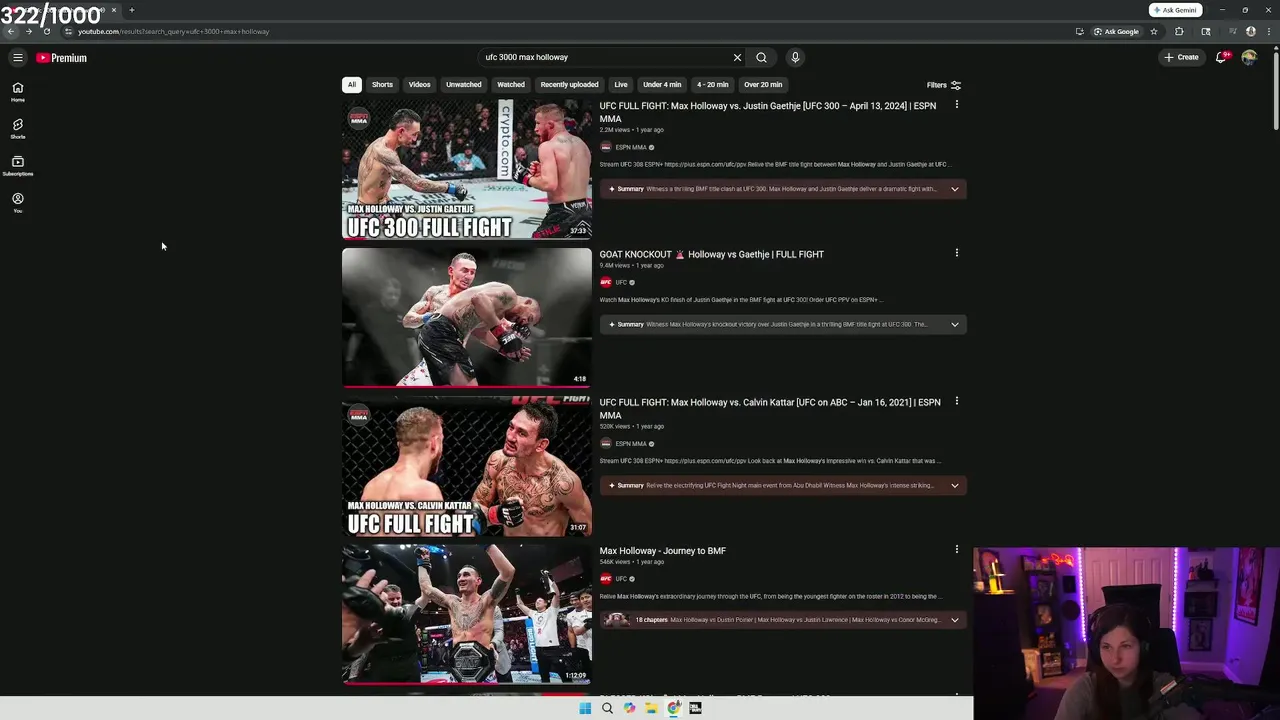Click the browser address bar URL

[174, 31]
